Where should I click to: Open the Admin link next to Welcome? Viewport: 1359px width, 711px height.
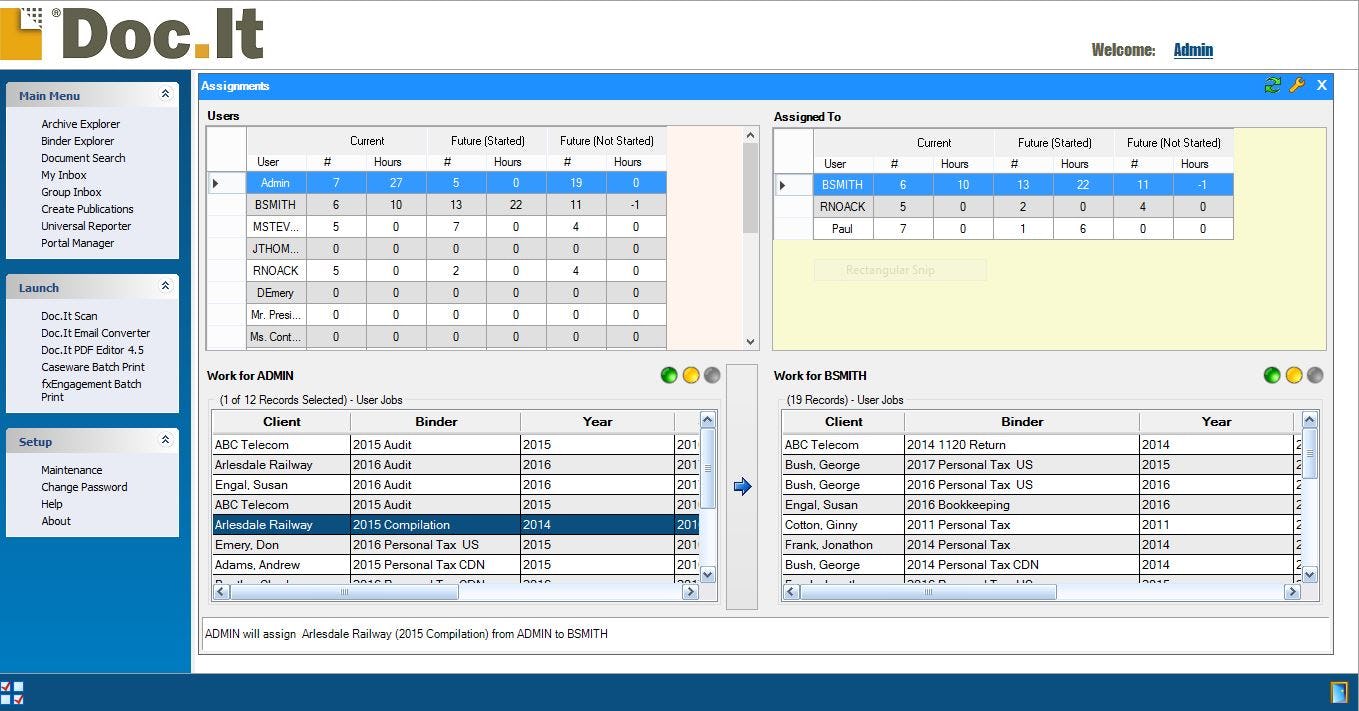click(1192, 49)
